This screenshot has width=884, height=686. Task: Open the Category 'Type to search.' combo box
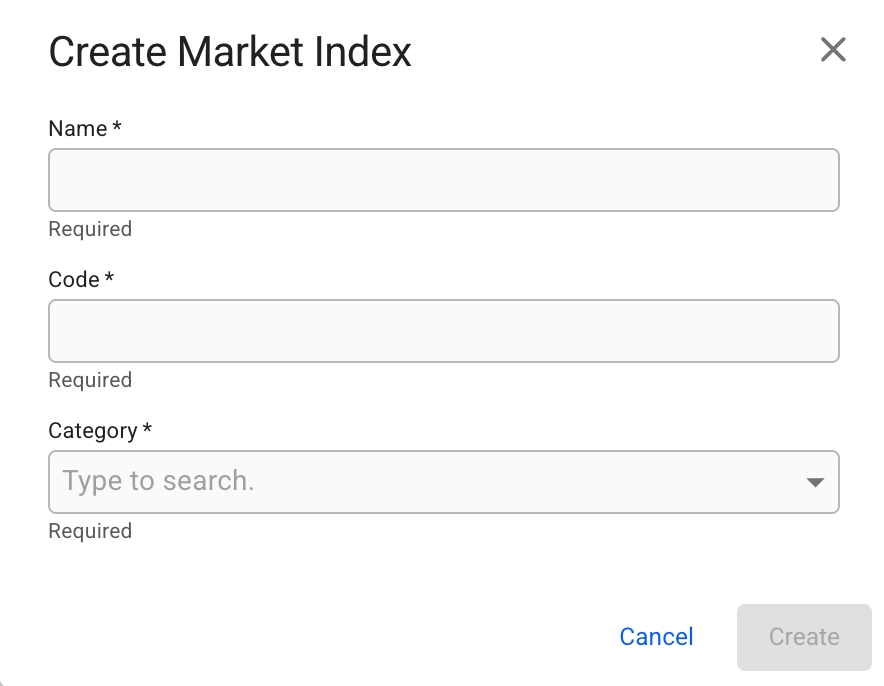(430, 482)
